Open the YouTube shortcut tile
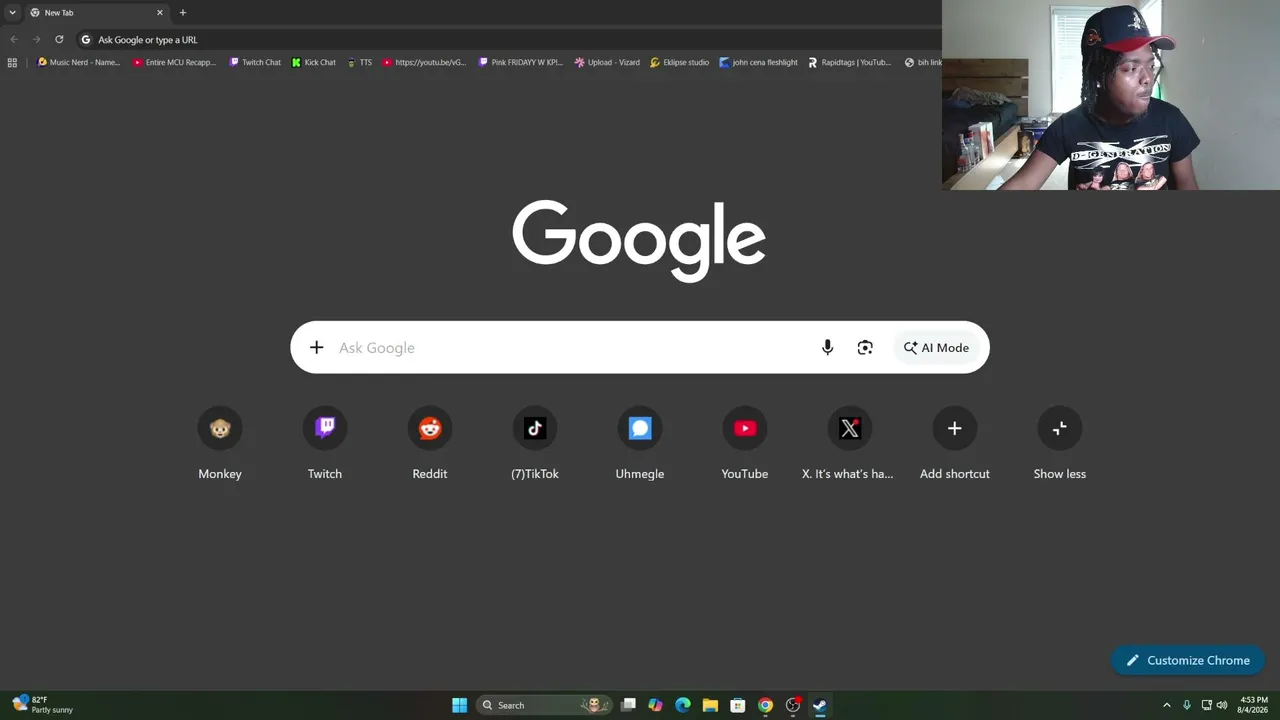The height and width of the screenshot is (720, 1280). (745, 444)
